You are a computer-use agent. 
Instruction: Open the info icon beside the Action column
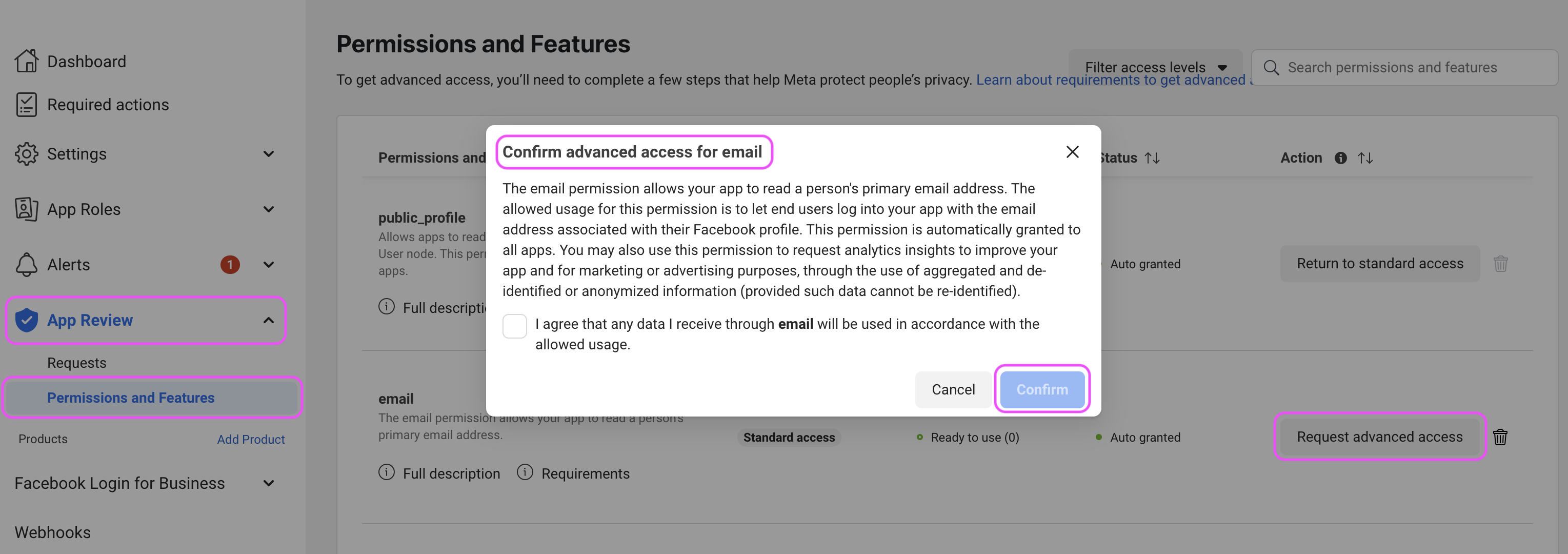tap(1340, 157)
